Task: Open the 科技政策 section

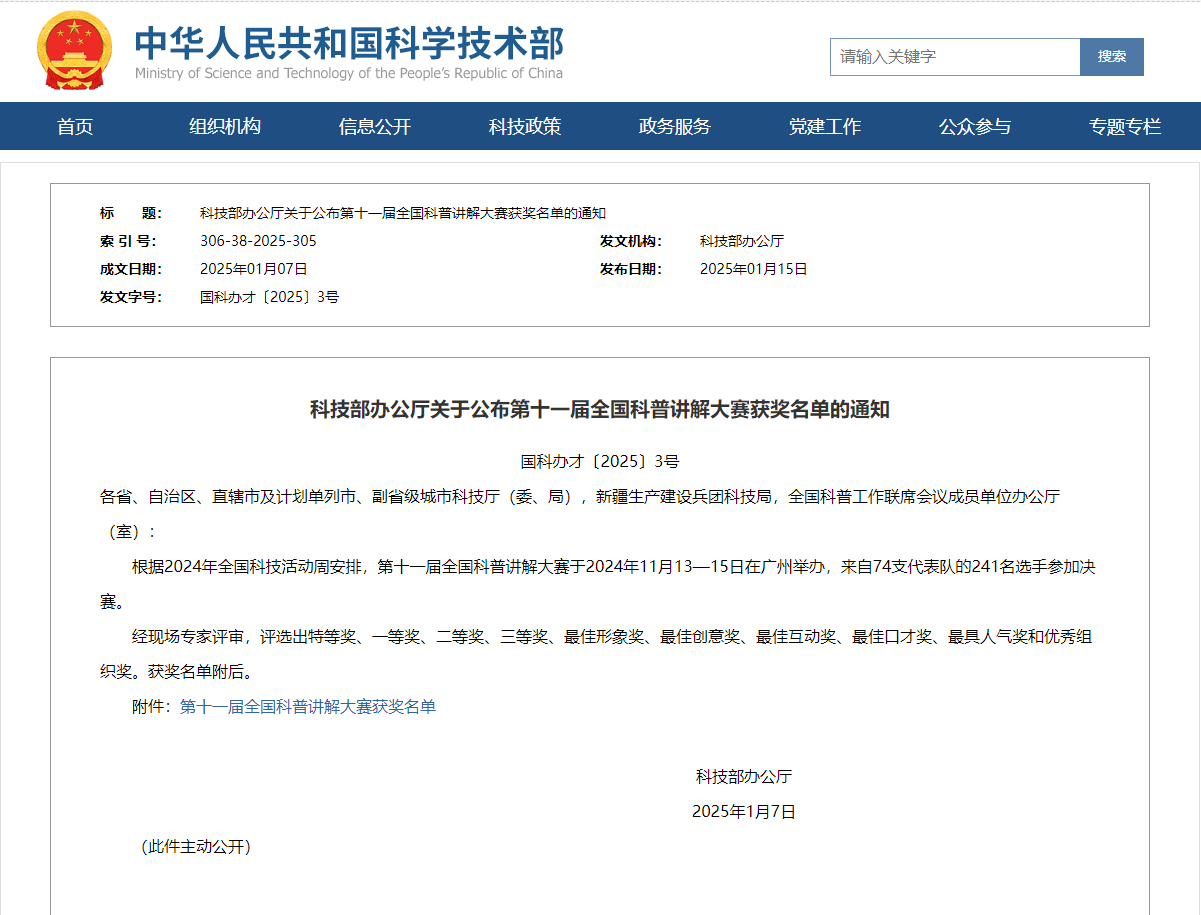Action: (x=525, y=127)
